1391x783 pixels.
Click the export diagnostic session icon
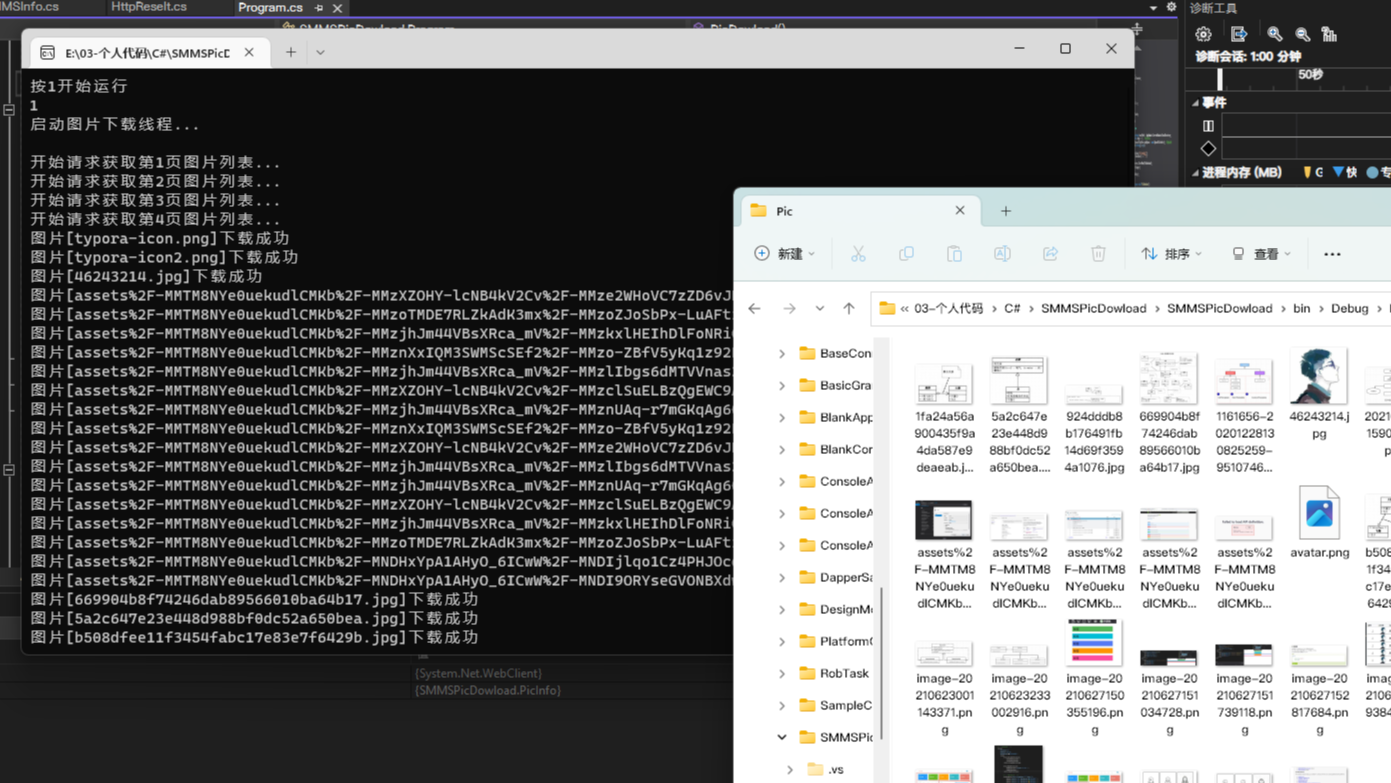point(1239,34)
